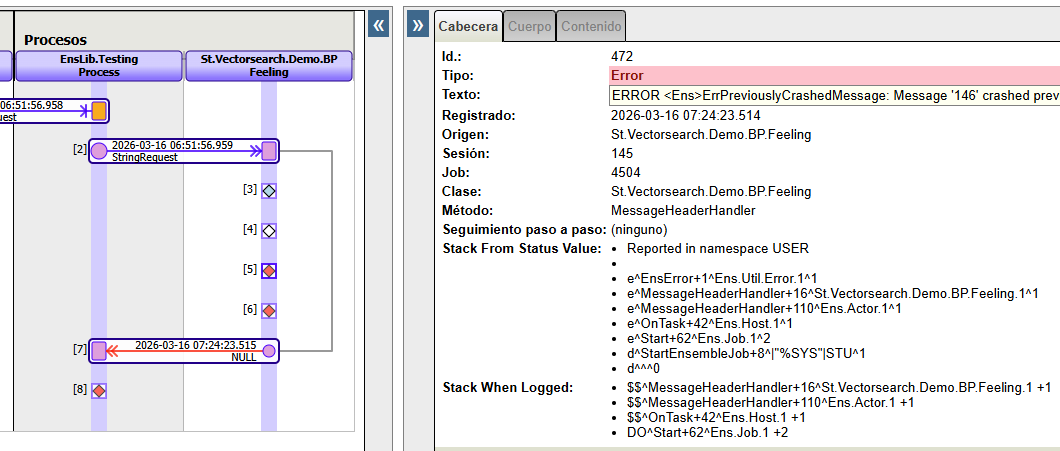Click the Texto field with the ERROR message
This screenshot has width=1060, height=451.
pyautogui.click(x=834, y=95)
